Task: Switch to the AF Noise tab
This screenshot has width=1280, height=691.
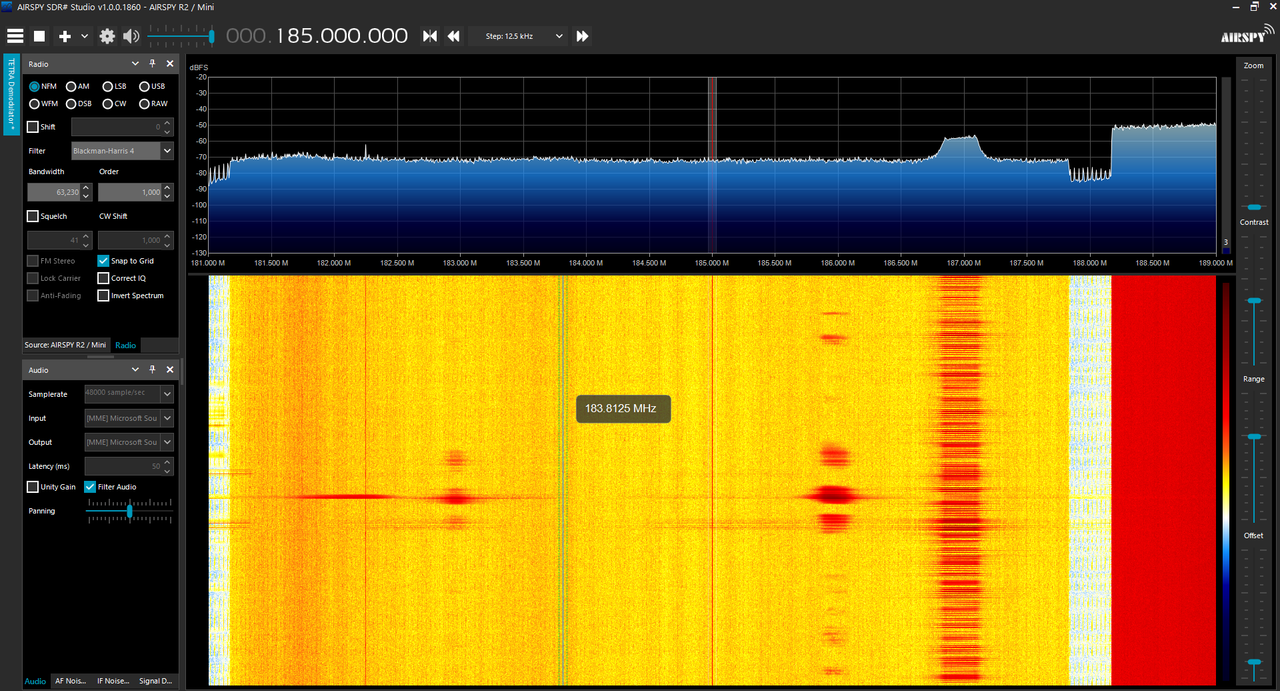Action: coord(70,681)
